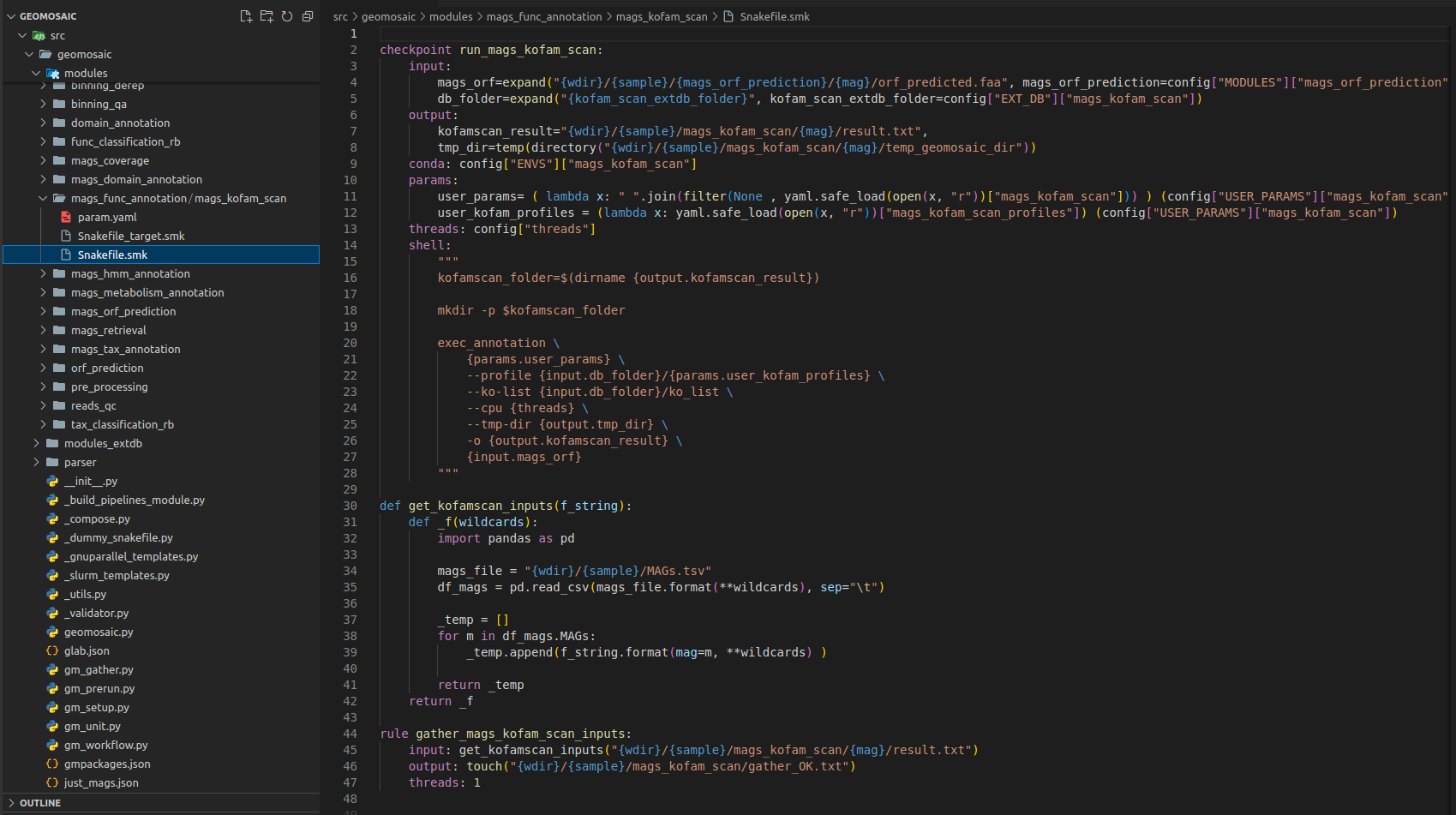Screen dimensions: 1456x815
Task: Click the 'rule gather_mags_kofam_scan_inputs' line
Action: pos(506,734)
